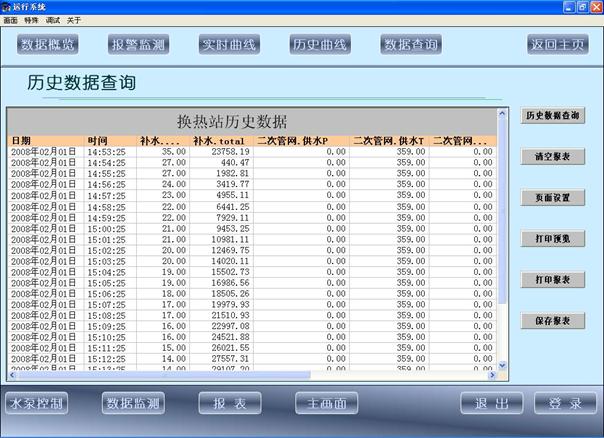Viewport: 604px width, 438px height.
Task: Open 水泵控制 pump control
Action: 36,404
